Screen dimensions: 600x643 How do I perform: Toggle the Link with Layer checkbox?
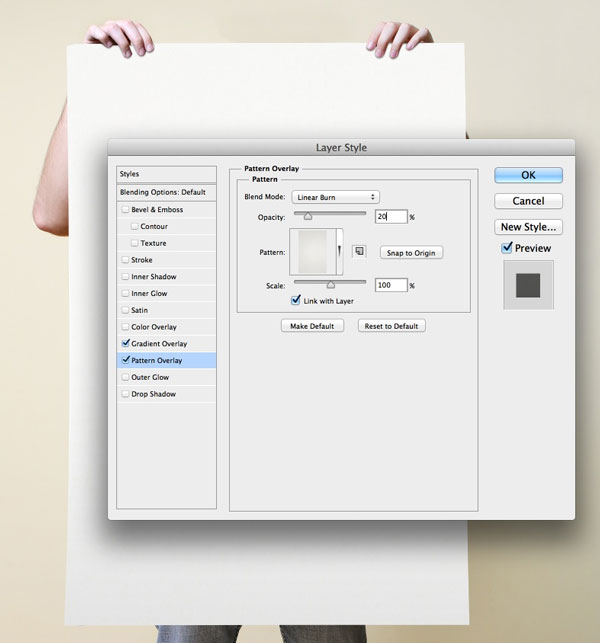coord(295,301)
